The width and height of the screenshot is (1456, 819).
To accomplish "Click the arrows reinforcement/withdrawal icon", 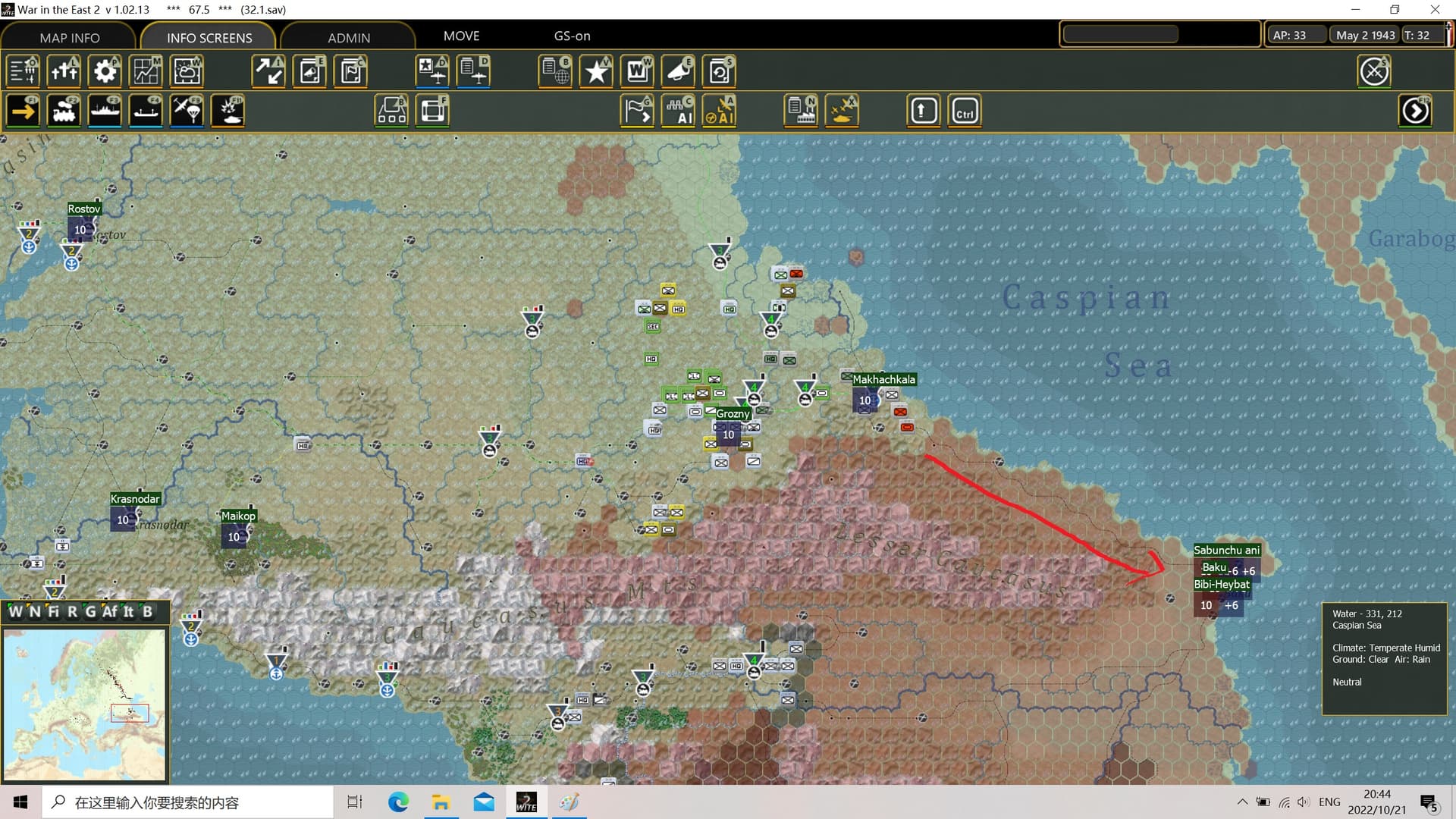I will coord(269,71).
